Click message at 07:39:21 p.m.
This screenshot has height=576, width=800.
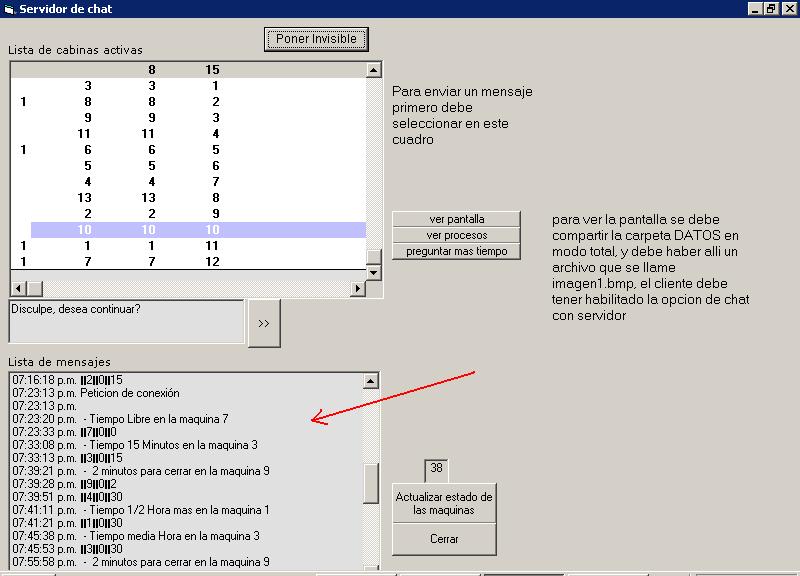point(141,471)
